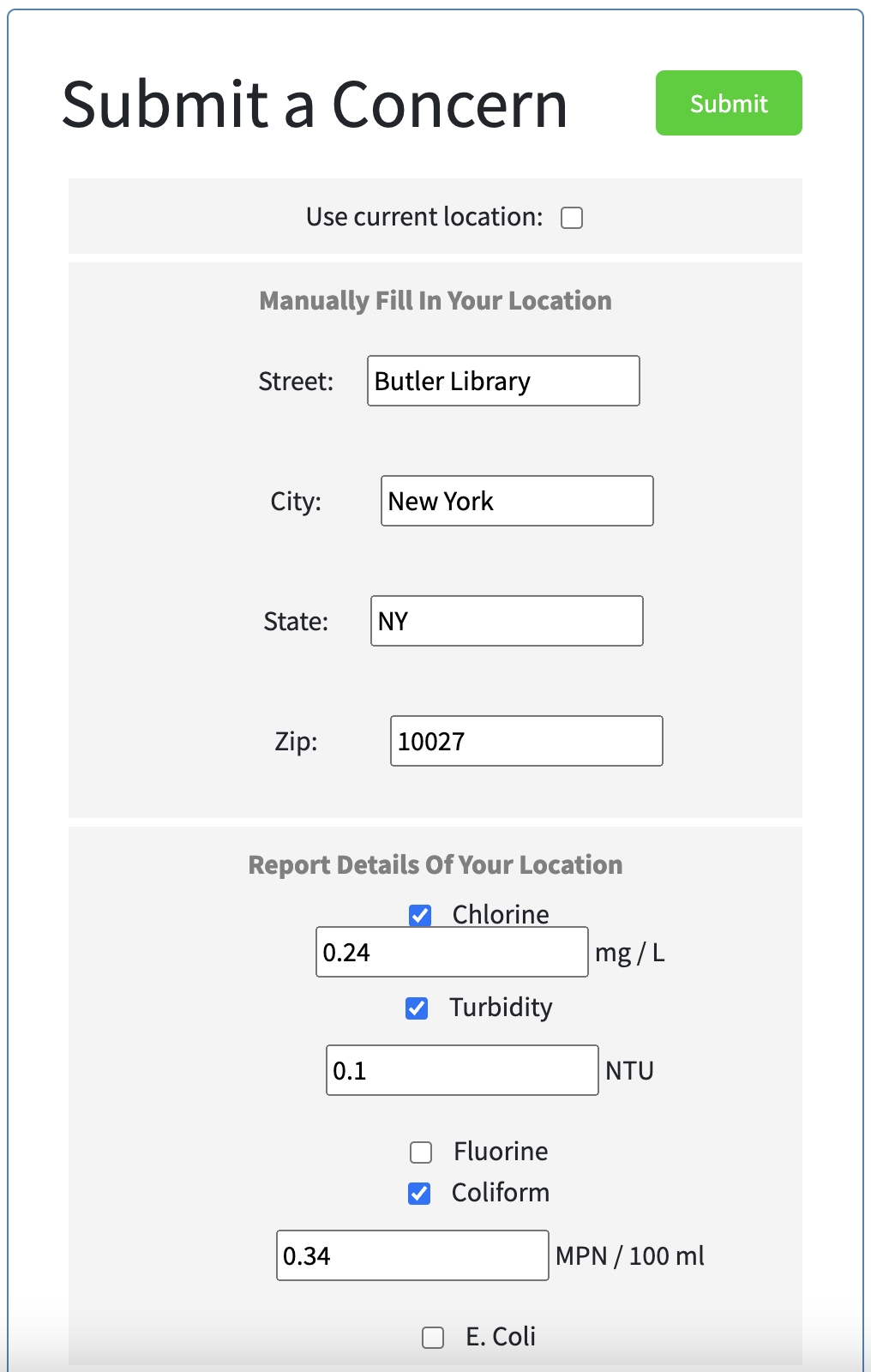The height and width of the screenshot is (1372, 871).
Task: Click the Turbidity label text
Action: 501,1007
